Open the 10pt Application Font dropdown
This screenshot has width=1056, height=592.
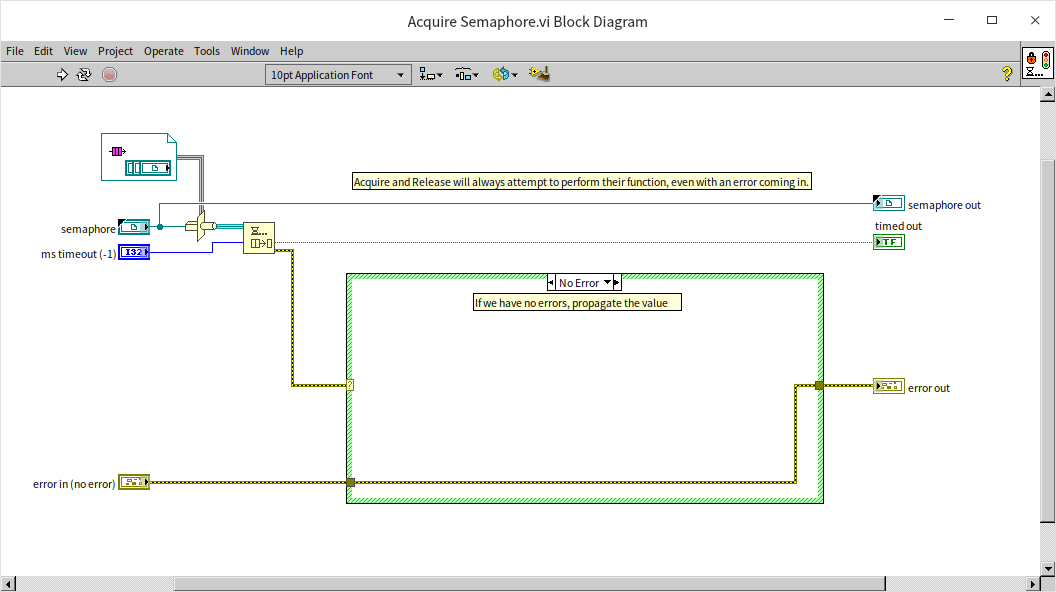point(339,75)
